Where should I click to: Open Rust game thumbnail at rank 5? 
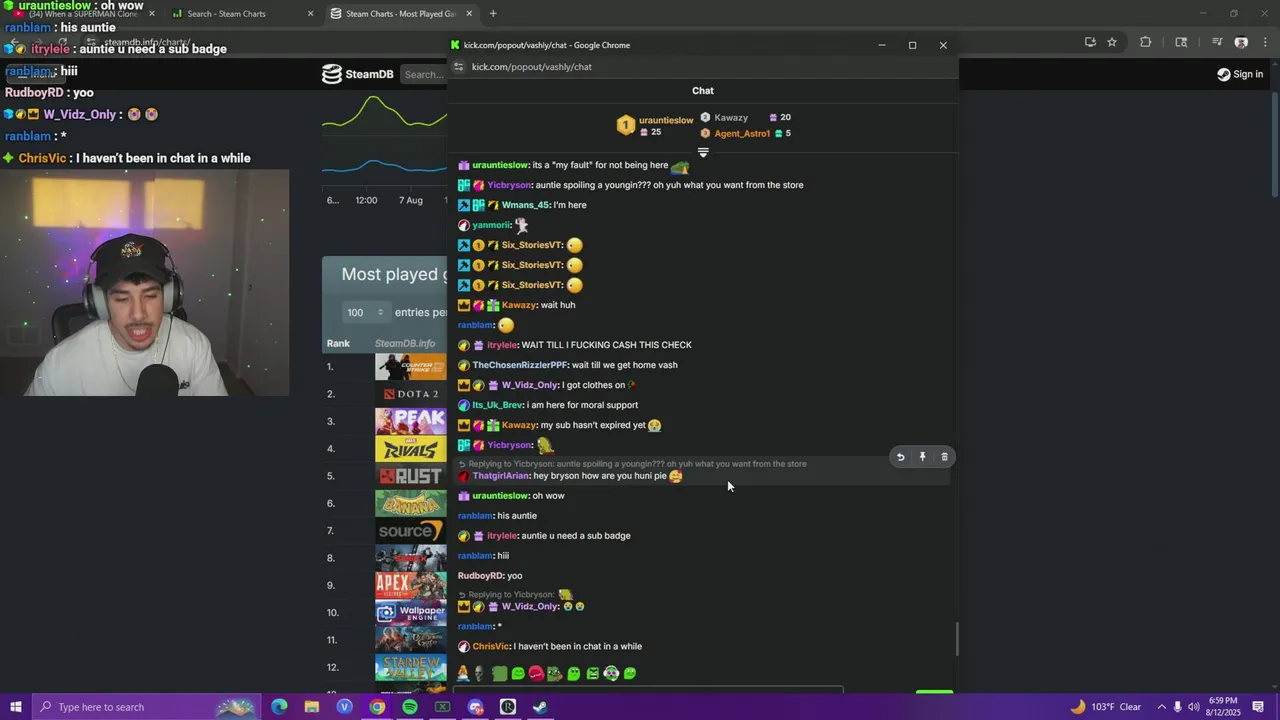click(411, 476)
